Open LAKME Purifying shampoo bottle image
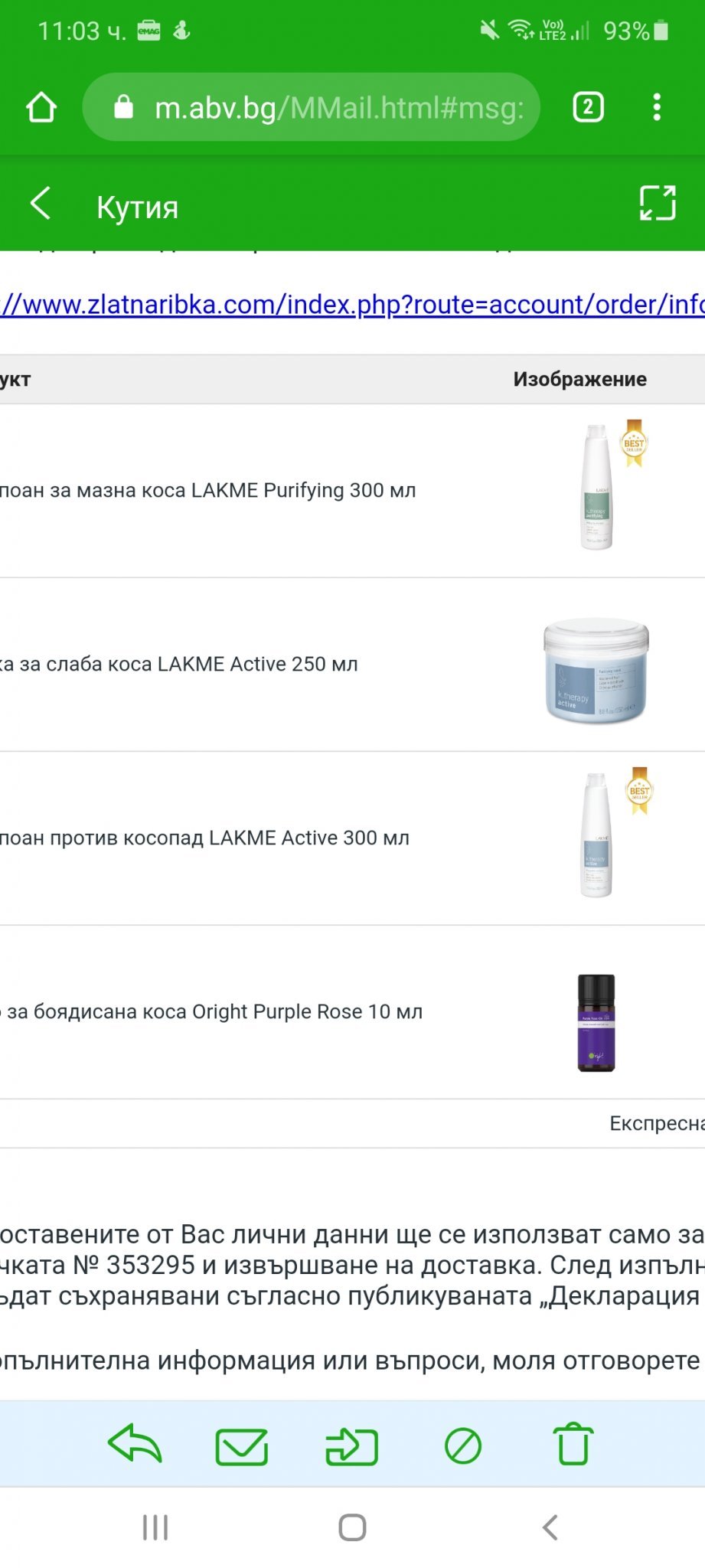 [x=597, y=488]
